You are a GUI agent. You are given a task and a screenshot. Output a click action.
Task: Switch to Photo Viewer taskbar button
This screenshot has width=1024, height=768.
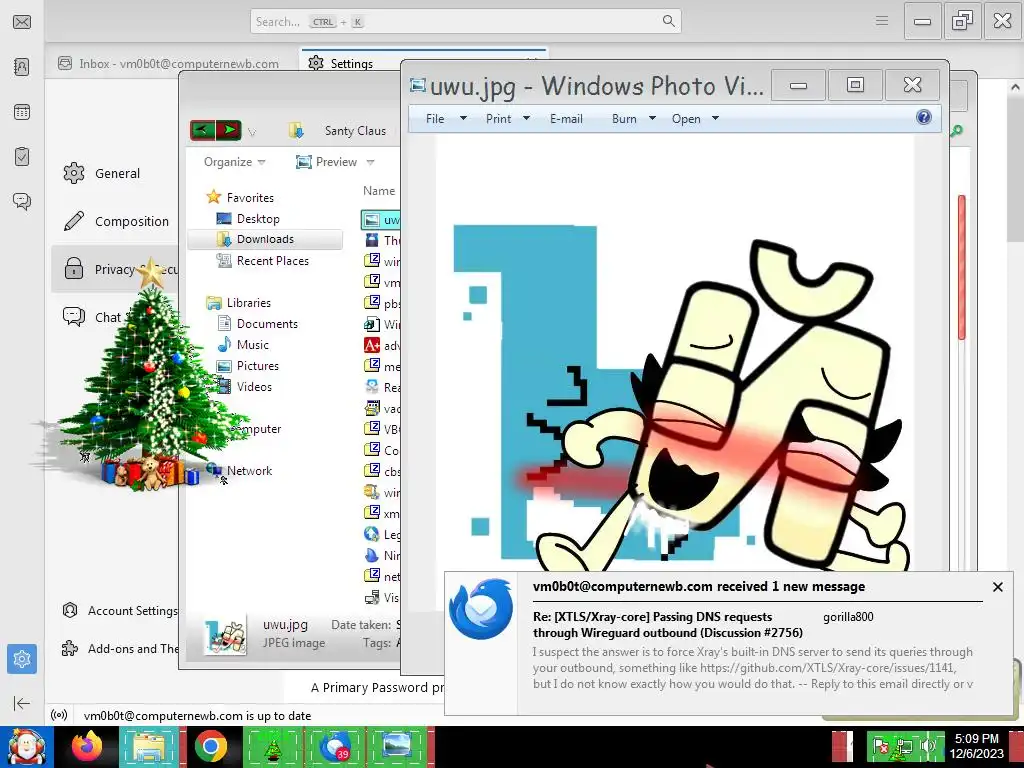pos(397,747)
